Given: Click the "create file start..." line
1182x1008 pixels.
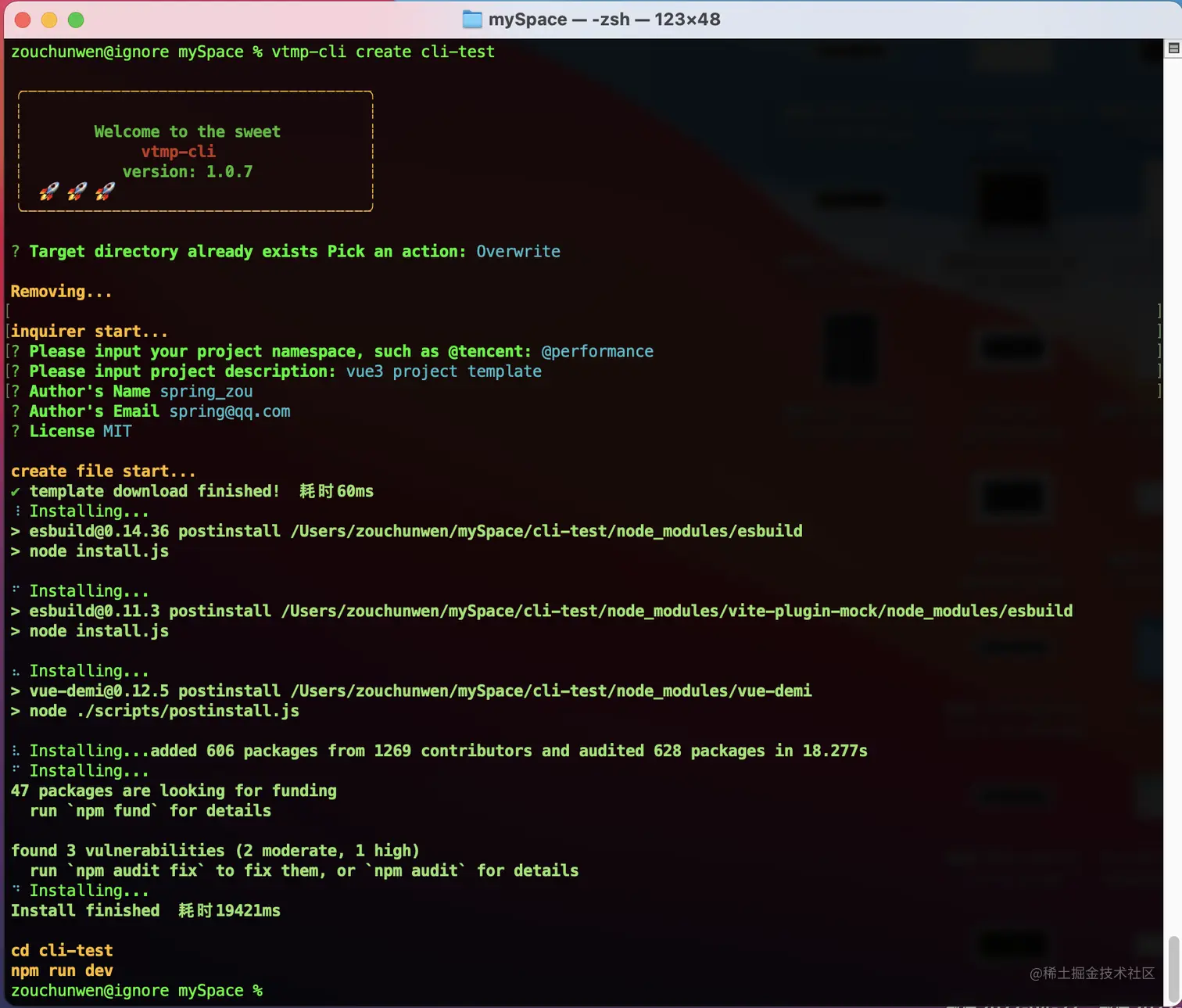Looking at the screenshot, I should click(103, 471).
